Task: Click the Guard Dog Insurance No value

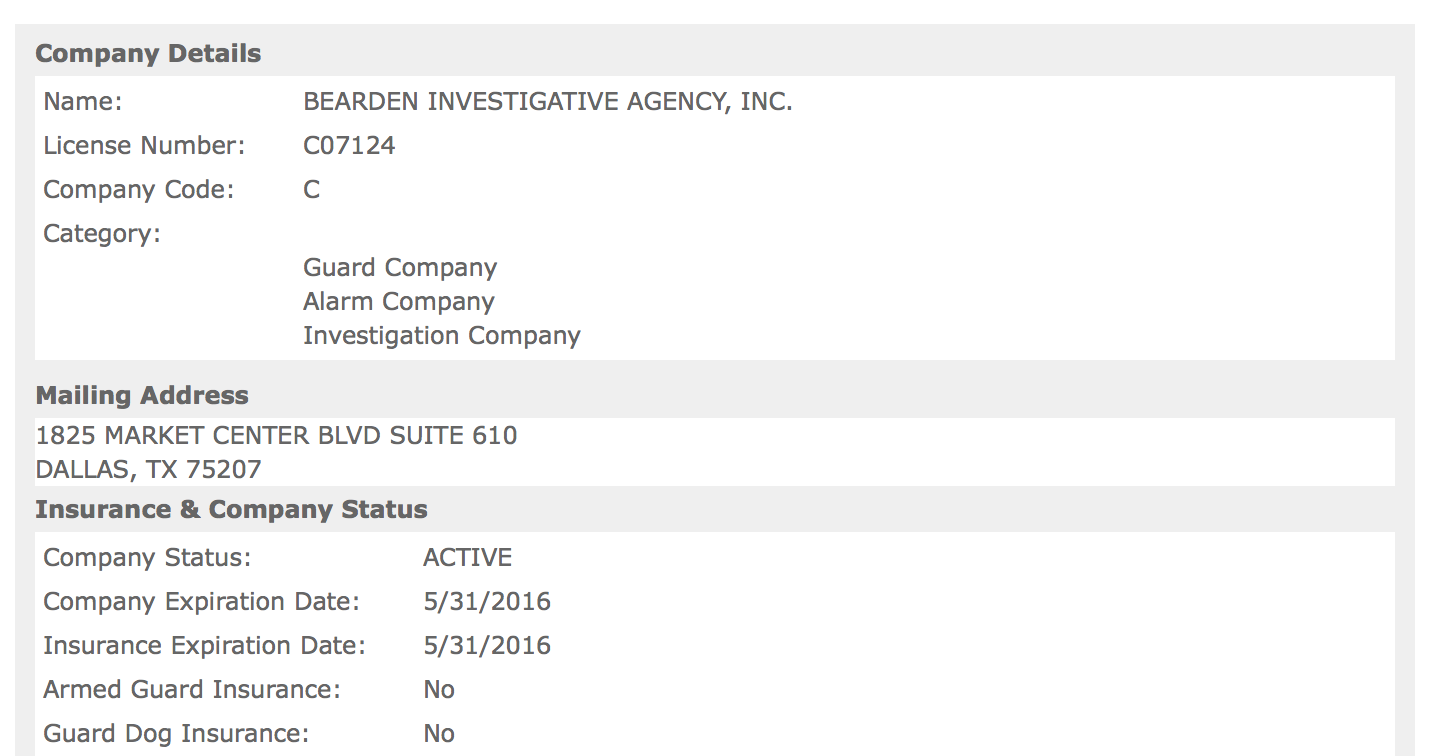Action: 439,734
